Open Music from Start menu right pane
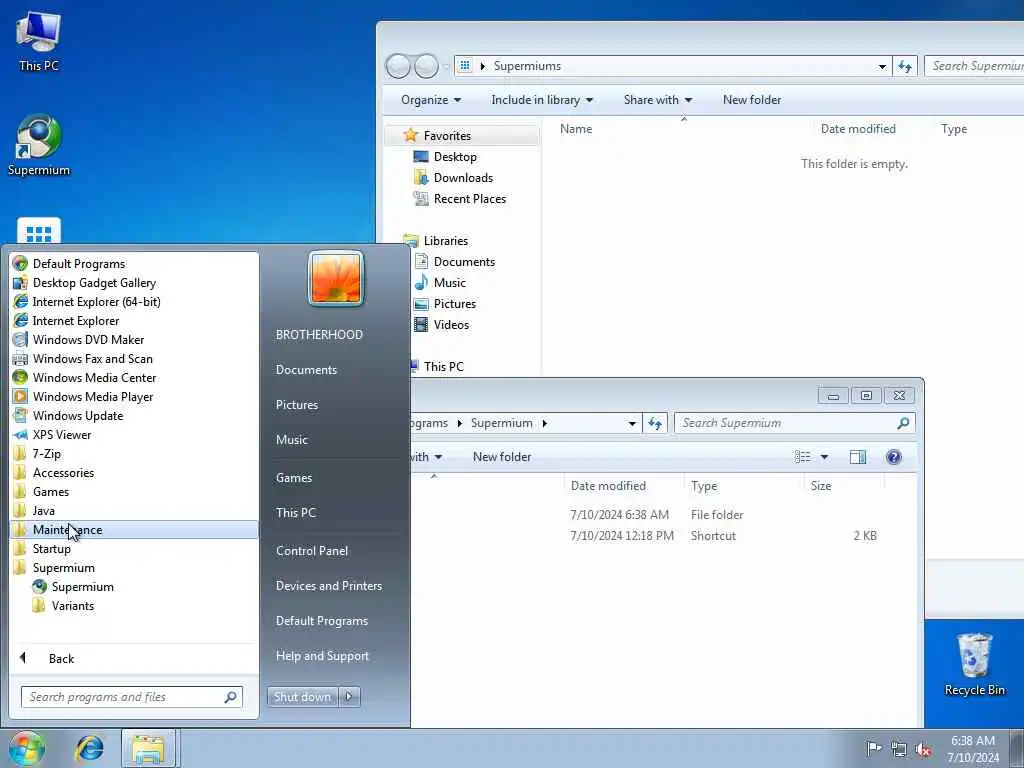The width and height of the screenshot is (1024, 768). coord(291,440)
